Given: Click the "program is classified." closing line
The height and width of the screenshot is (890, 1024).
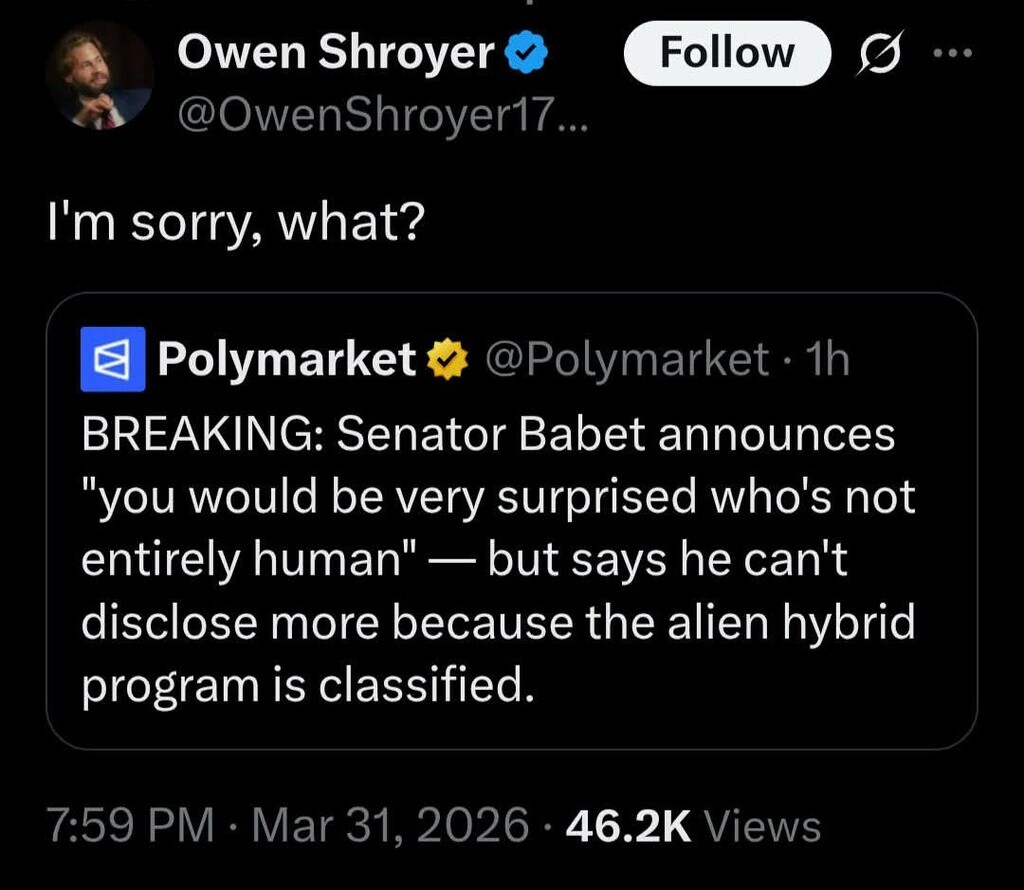Looking at the screenshot, I should click(x=303, y=685).
